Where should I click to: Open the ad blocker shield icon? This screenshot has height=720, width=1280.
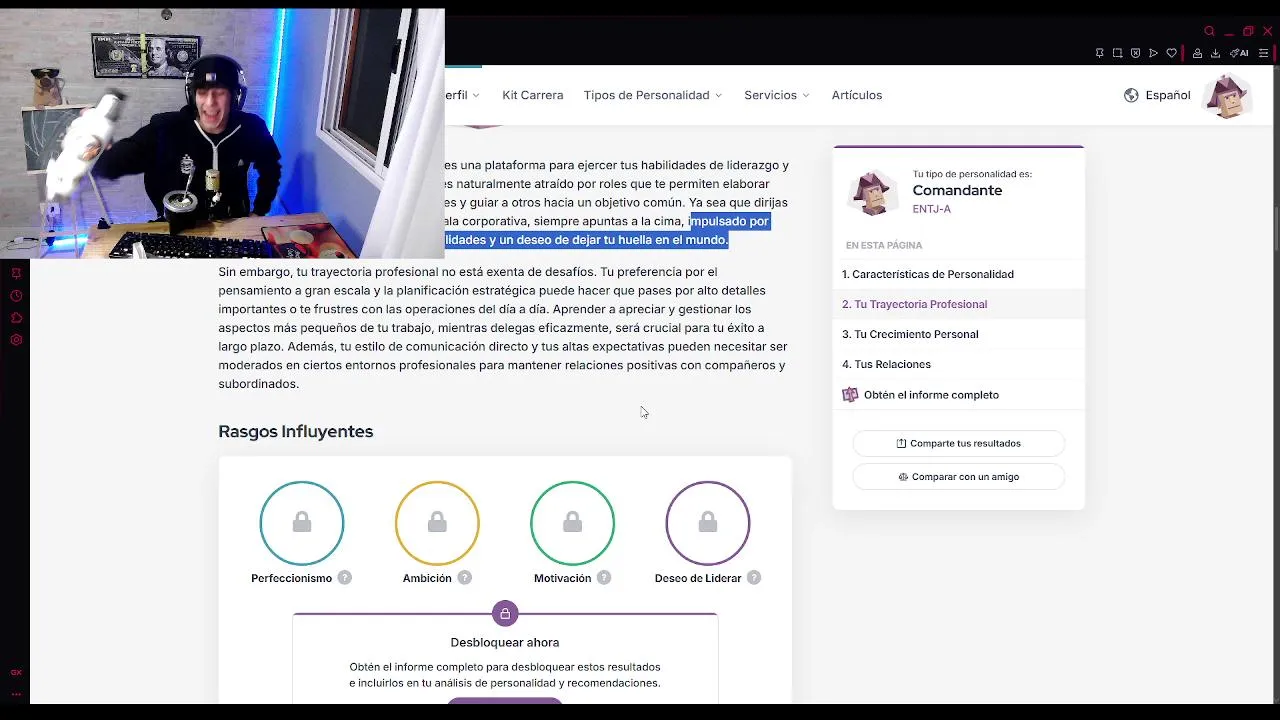tap(1135, 53)
